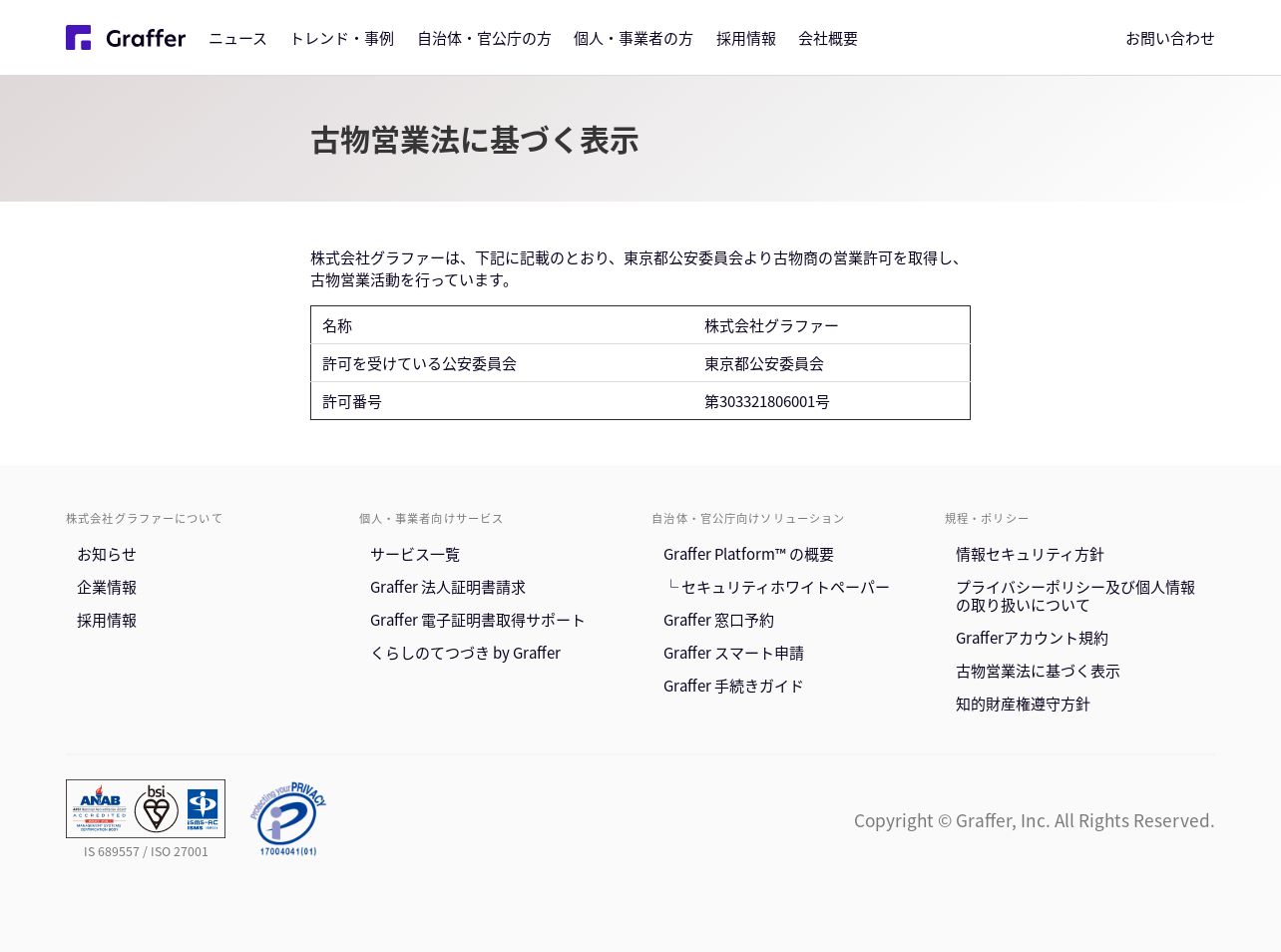Go to 自治体・官公庁の方 in navigation
The width and height of the screenshot is (1281, 952).
pos(484,38)
